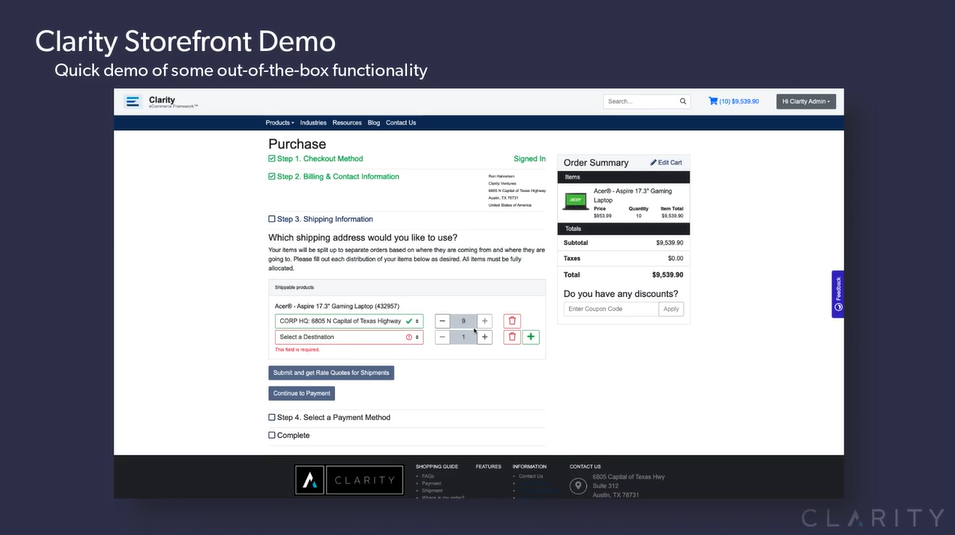This screenshot has height=535, width=955.
Task: Click Step 1. Checkout Method label
Action: (x=320, y=158)
